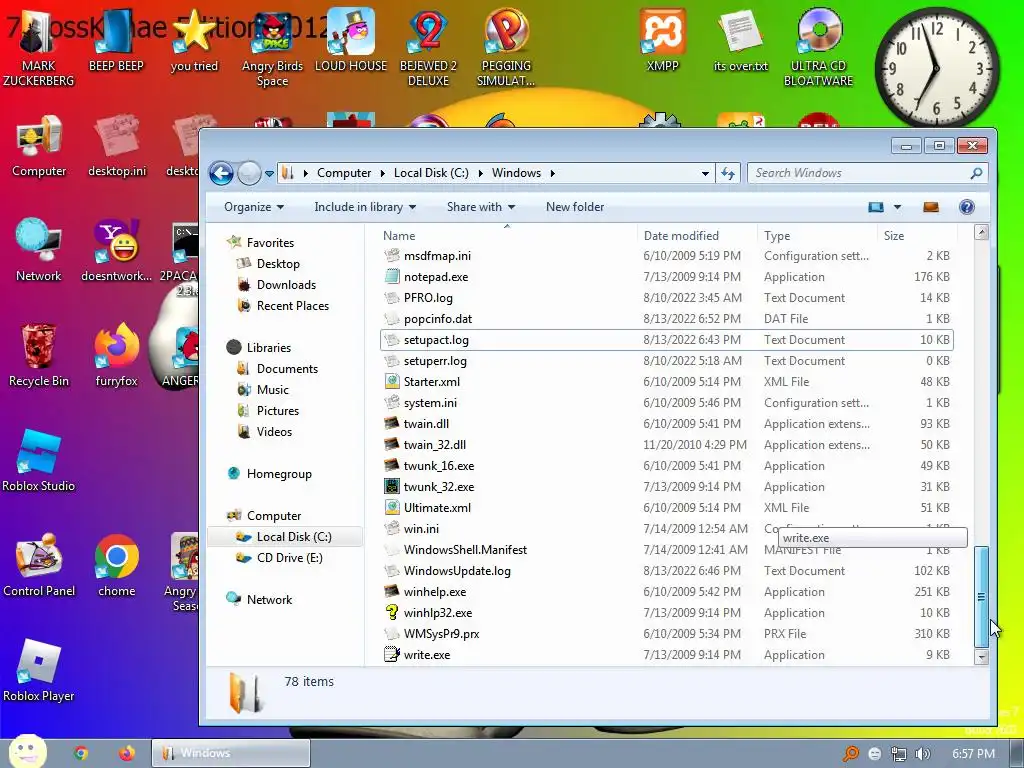The image size is (1024, 768).
Task: Click Windows taskbar button
Action: point(231,753)
